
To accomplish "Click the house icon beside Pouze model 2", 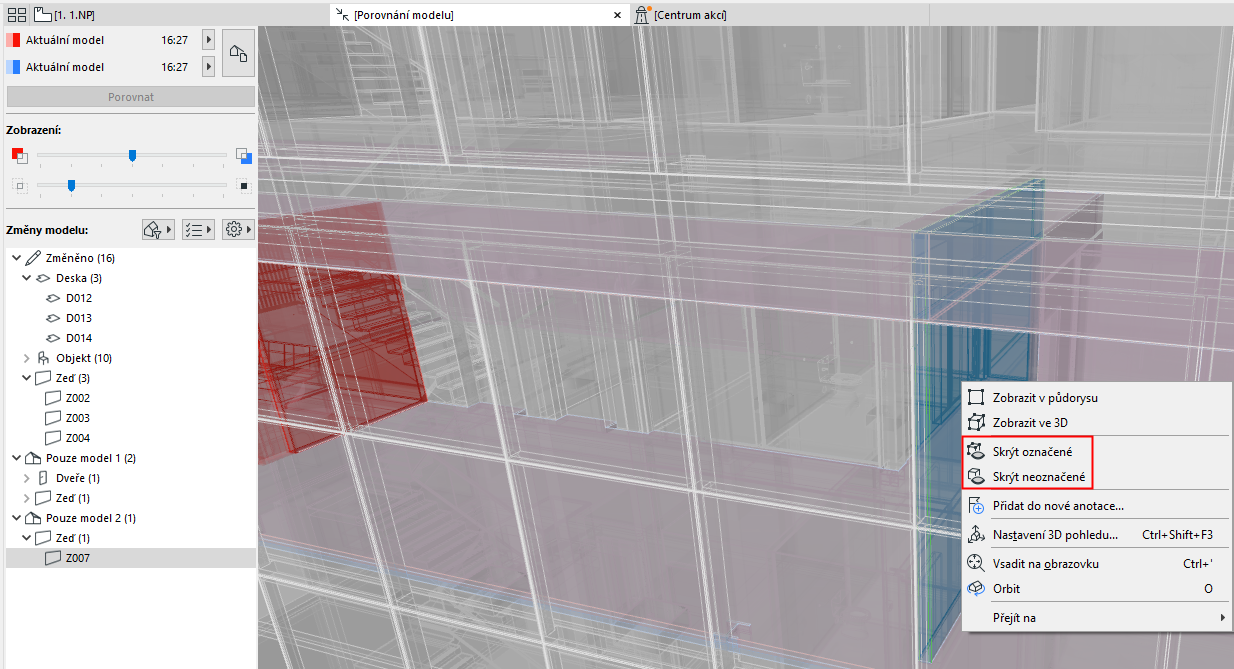I will tap(34, 518).
